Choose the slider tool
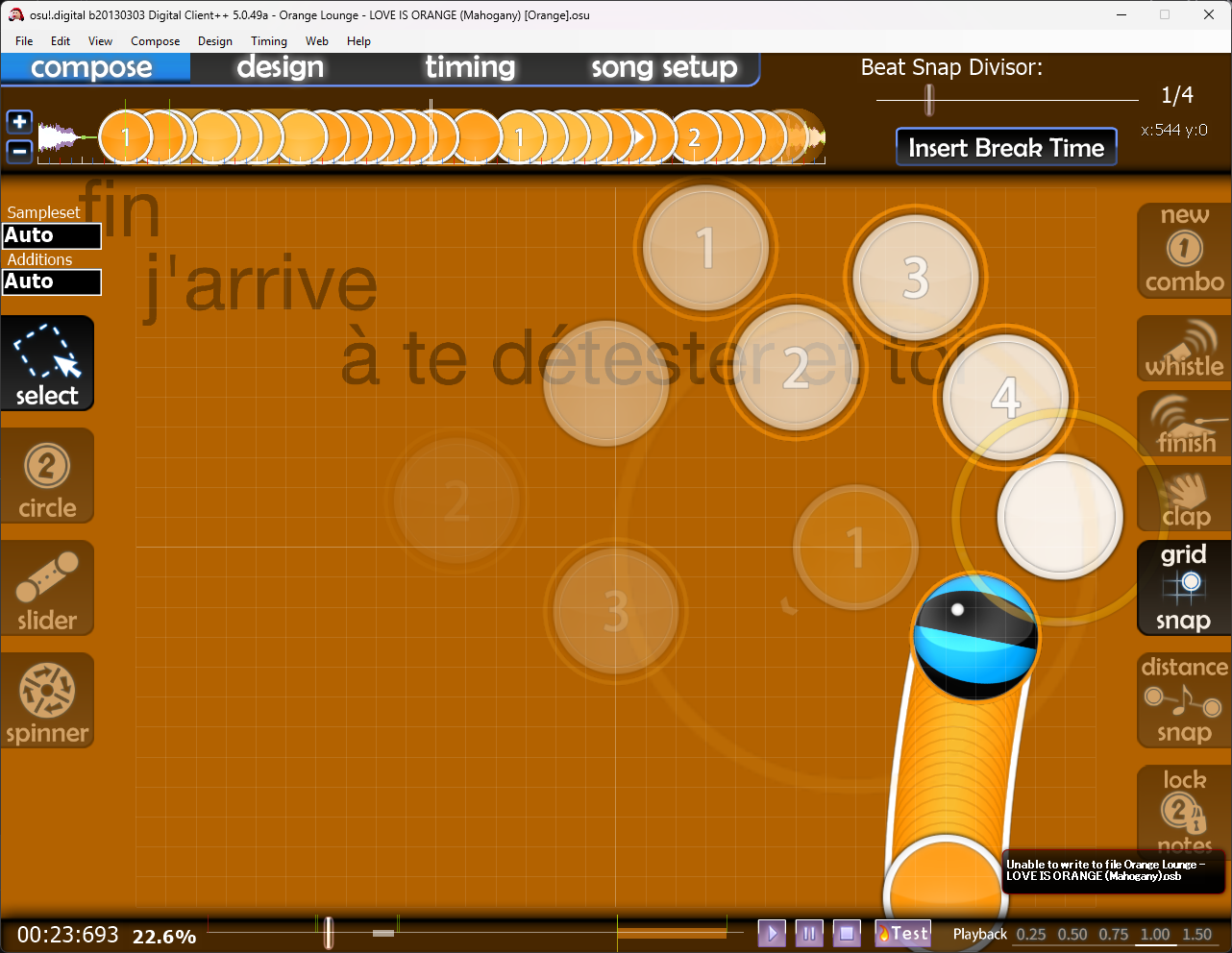This screenshot has height=953, width=1232. point(47,588)
